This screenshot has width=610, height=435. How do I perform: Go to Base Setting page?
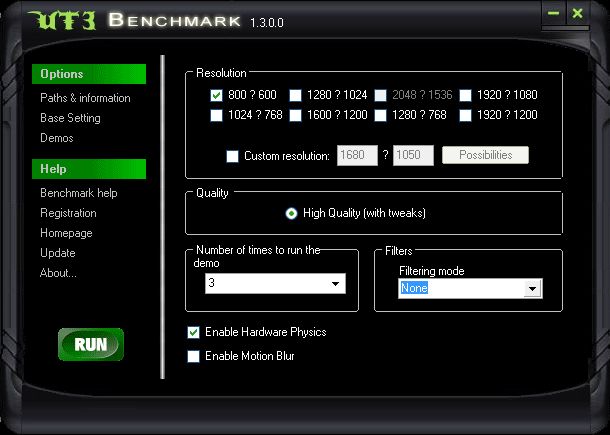click(70, 118)
